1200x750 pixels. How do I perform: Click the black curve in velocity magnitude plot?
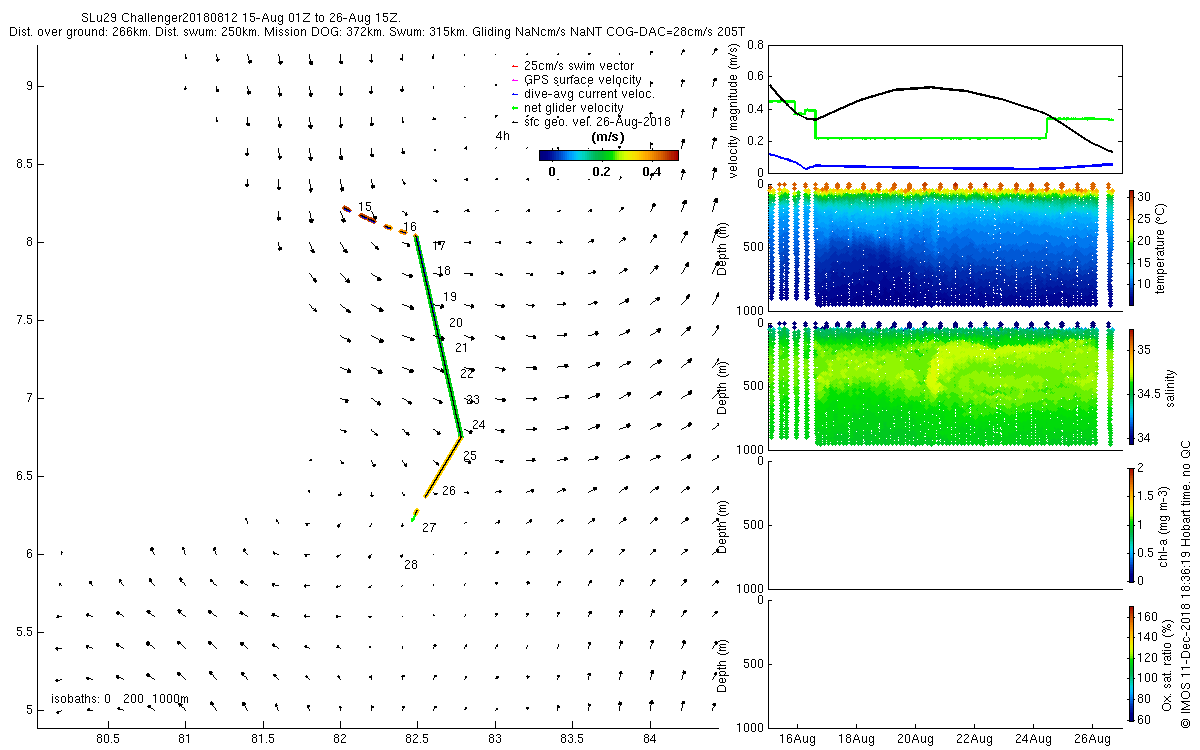pyautogui.click(x=930, y=87)
